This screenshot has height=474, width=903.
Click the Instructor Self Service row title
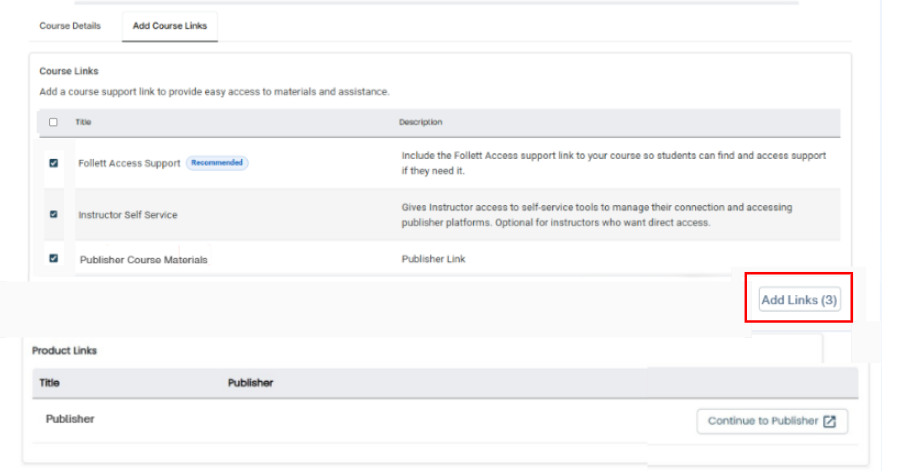pyautogui.click(x=128, y=215)
